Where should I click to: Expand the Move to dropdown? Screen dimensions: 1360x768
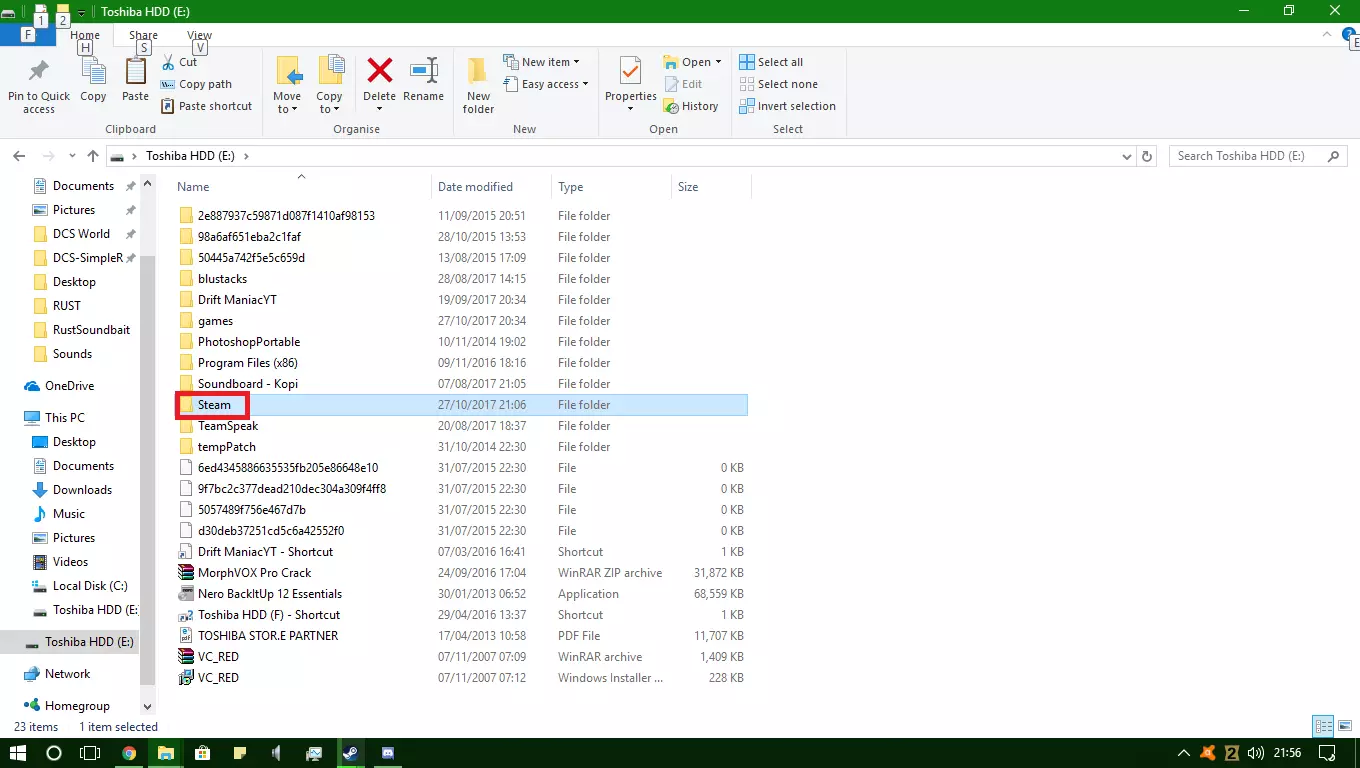287,109
